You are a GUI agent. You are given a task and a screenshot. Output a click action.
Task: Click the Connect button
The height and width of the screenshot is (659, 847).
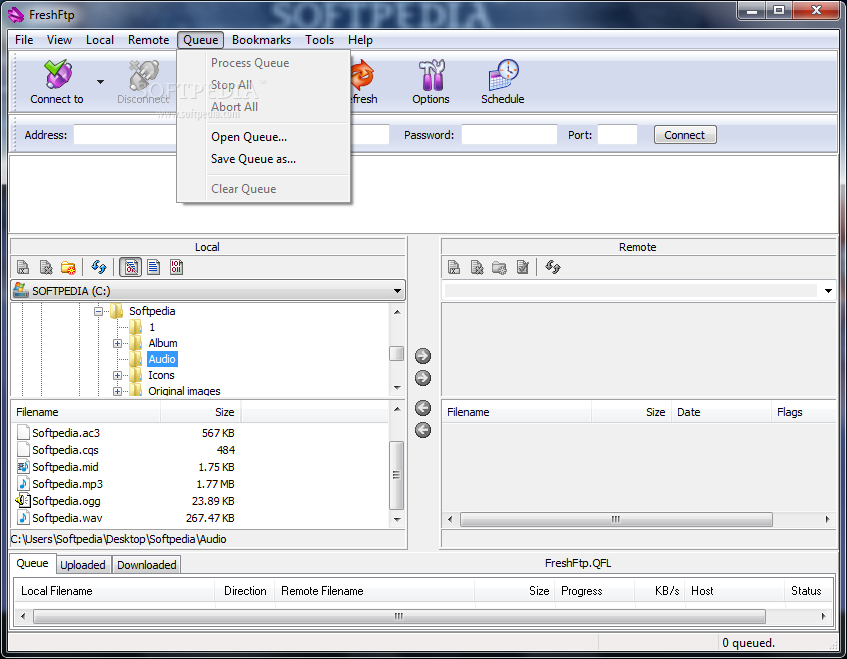point(685,135)
